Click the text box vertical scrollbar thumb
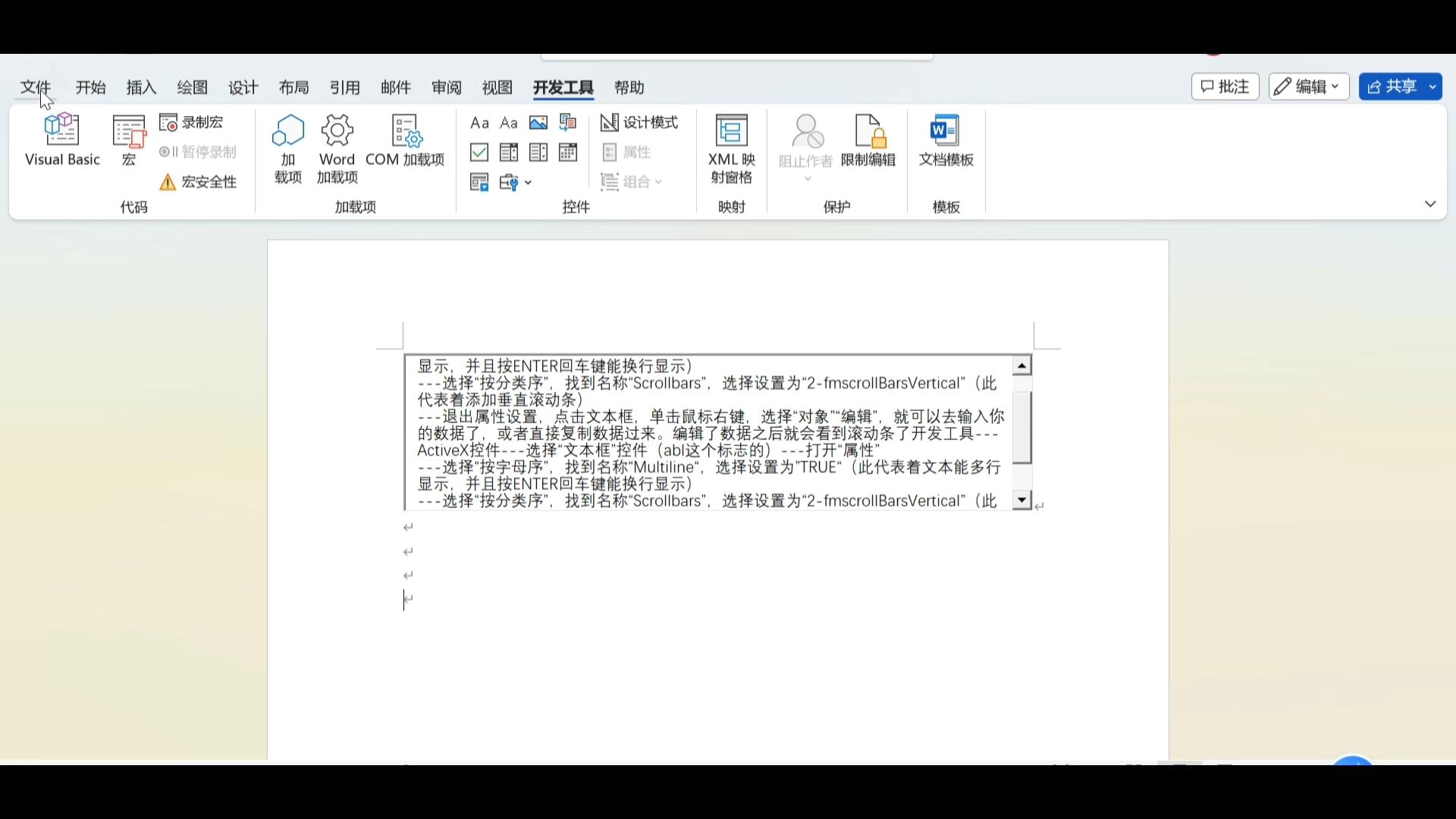 coord(1022,428)
